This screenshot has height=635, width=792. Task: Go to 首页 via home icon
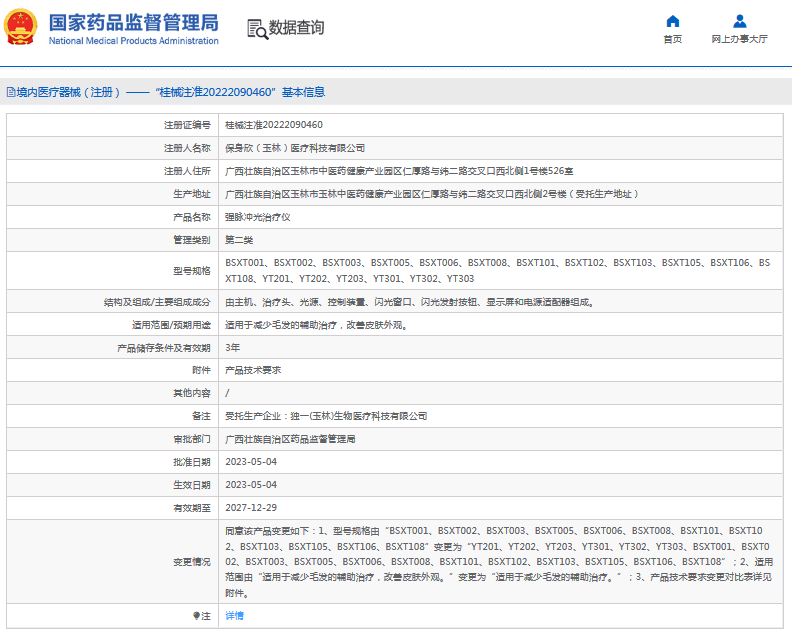672,21
